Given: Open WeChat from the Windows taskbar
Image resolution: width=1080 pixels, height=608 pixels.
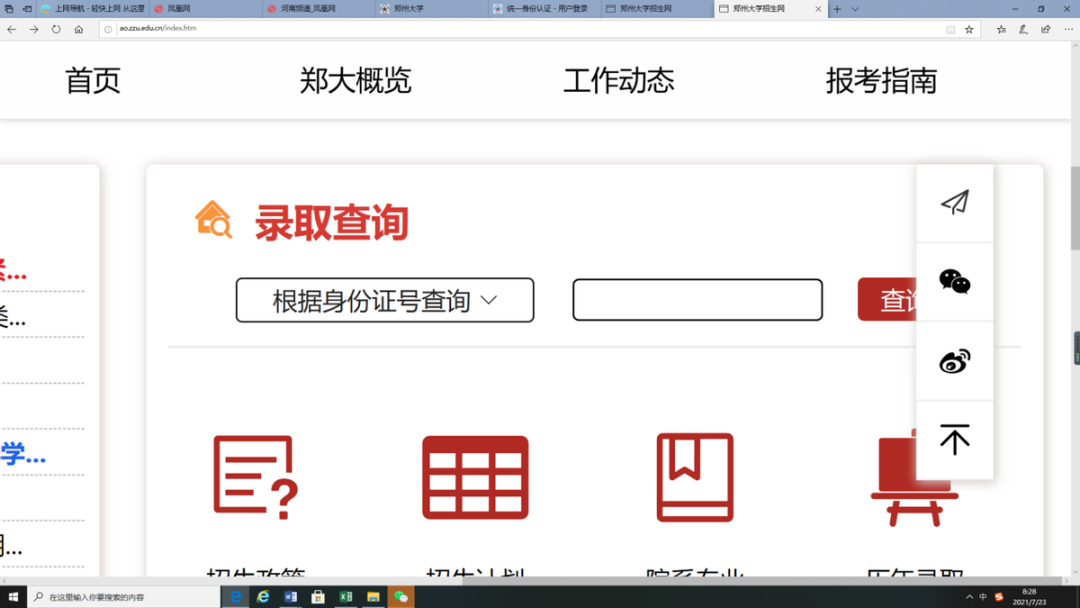Looking at the screenshot, I should (401, 597).
